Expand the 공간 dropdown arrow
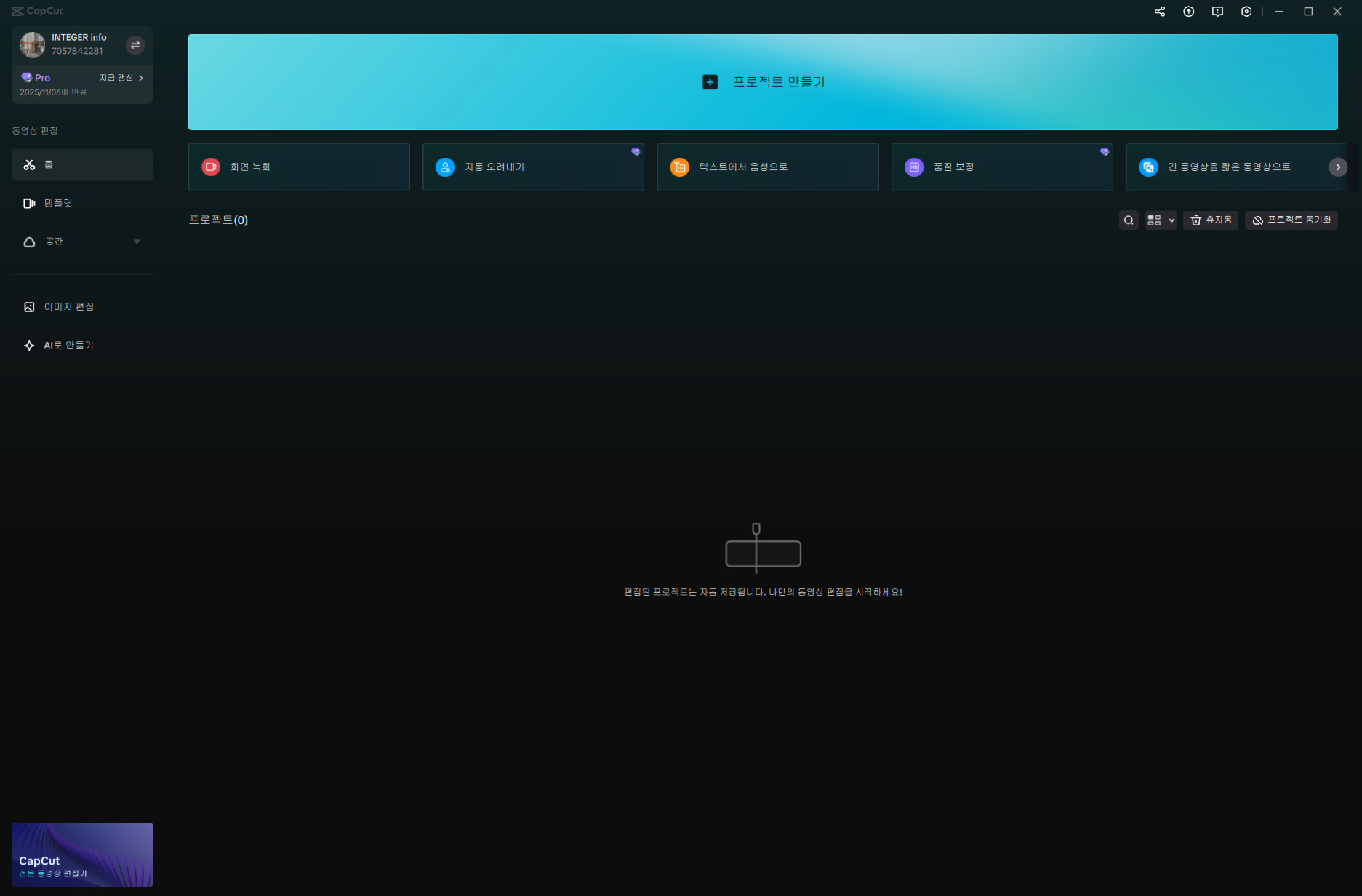 click(x=137, y=241)
